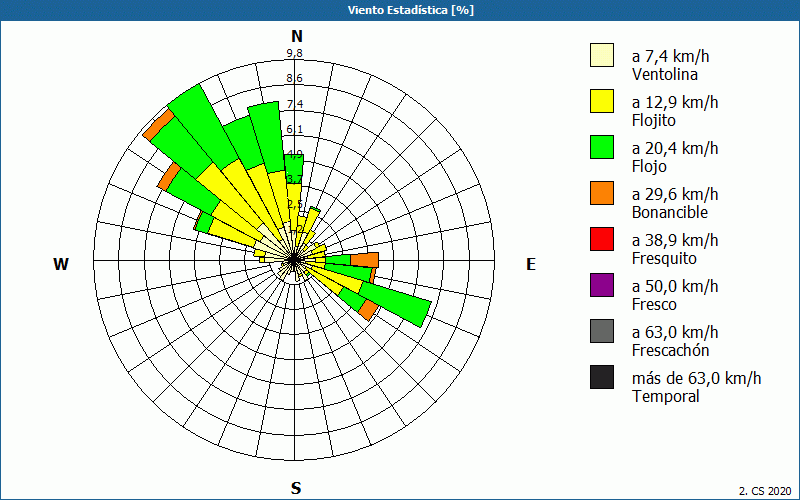Image resolution: width=800 pixels, height=500 pixels.
Task: Click the purple Fresco color swatch
Action: 602,285
